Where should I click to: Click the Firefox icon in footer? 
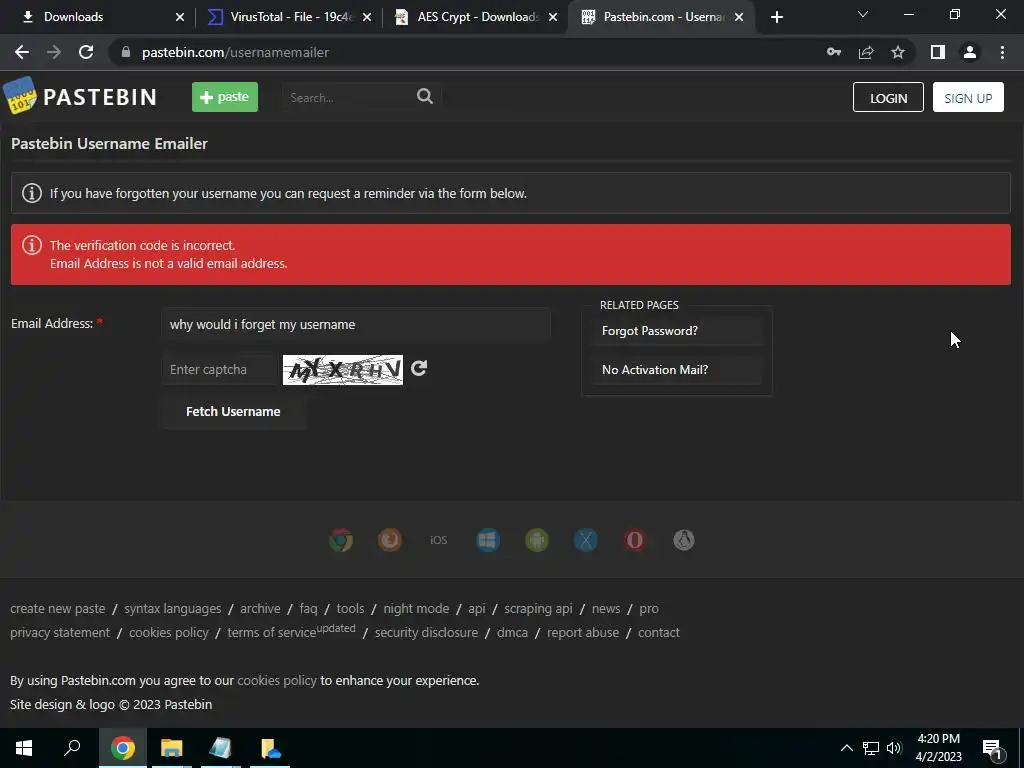tap(390, 540)
